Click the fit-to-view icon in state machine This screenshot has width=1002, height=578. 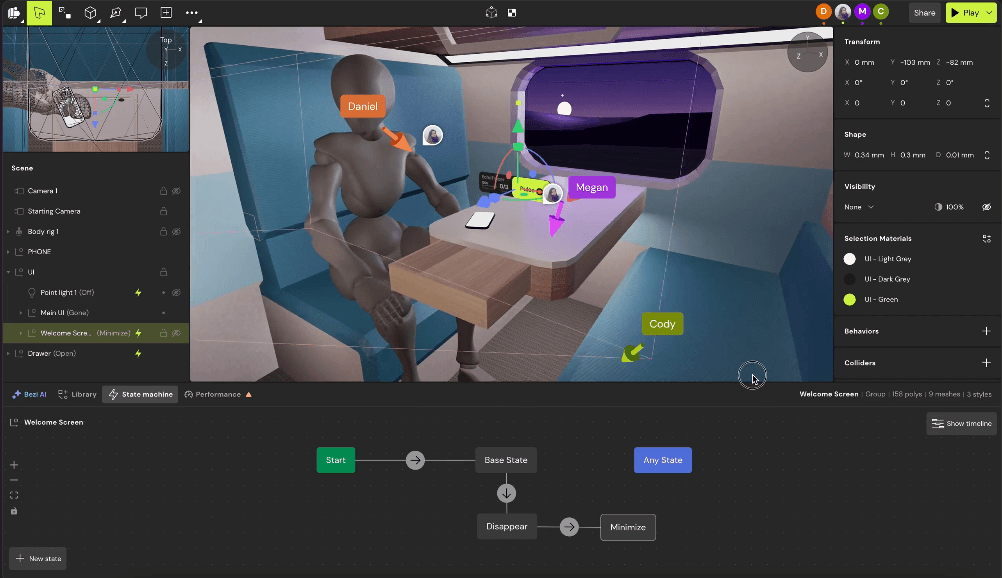[x=14, y=495]
